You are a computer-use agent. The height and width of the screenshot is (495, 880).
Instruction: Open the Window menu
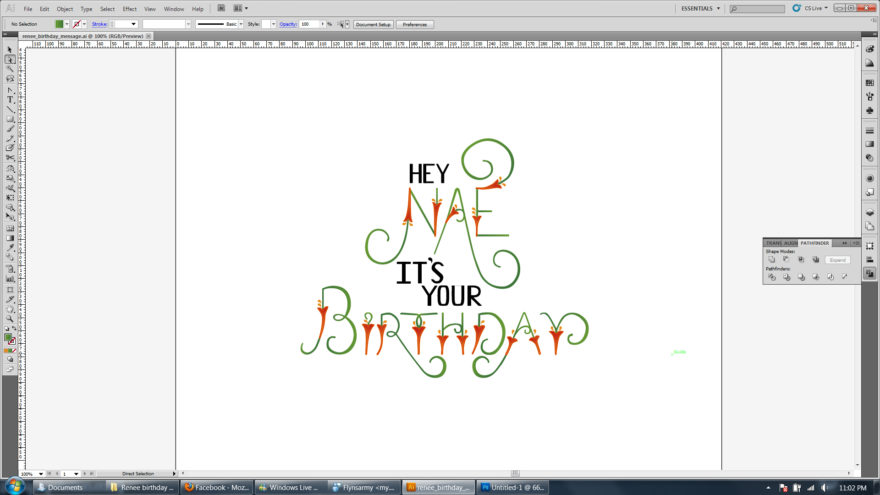coord(173,9)
